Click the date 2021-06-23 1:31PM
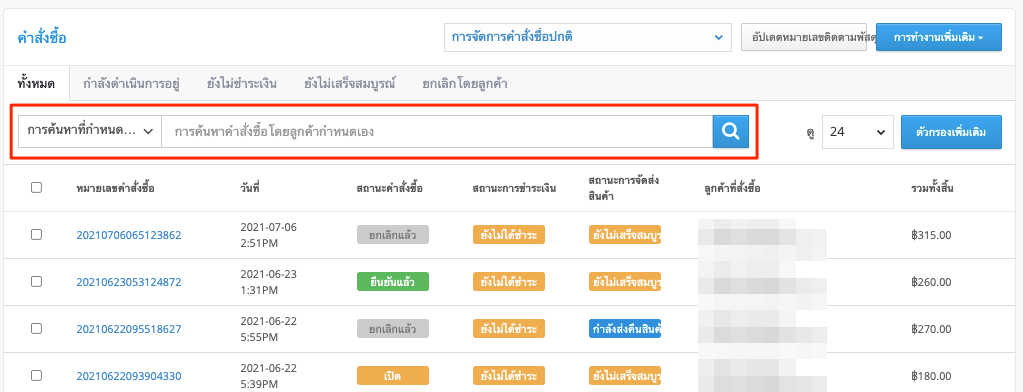This screenshot has height=392, width=1023. (269, 282)
